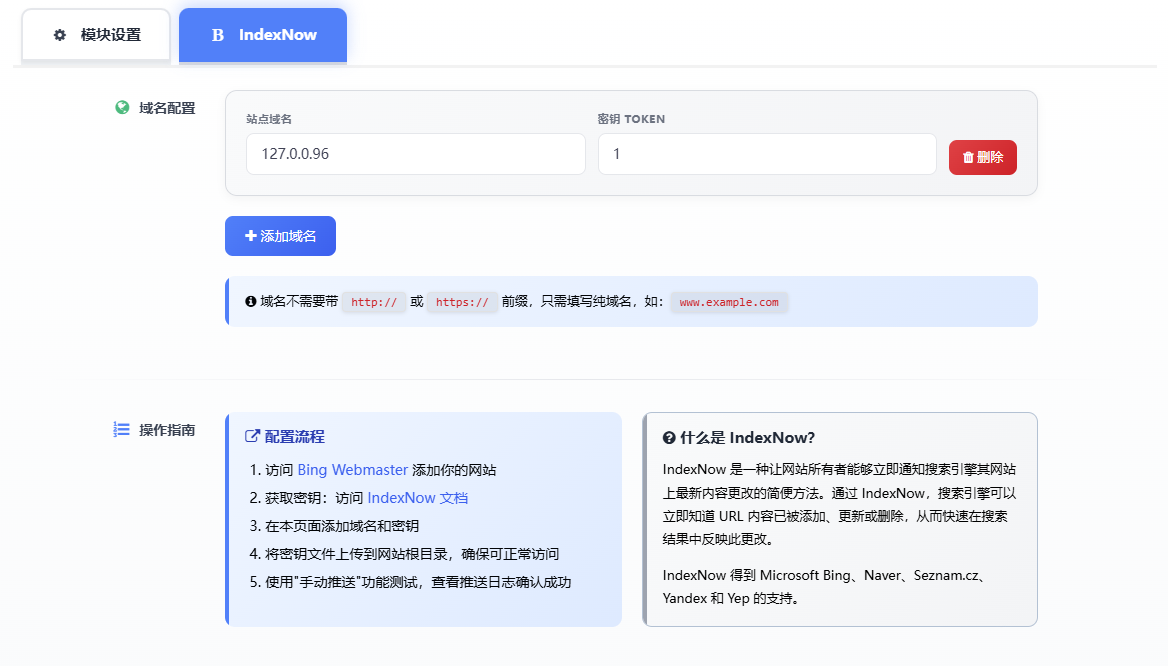Click the B icon on the IndexNow tab
1168x666 pixels.
tap(218, 35)
